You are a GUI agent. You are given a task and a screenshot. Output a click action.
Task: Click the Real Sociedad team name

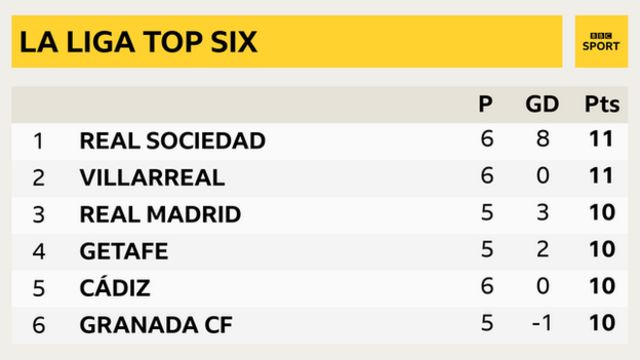[x=173, y=141]
